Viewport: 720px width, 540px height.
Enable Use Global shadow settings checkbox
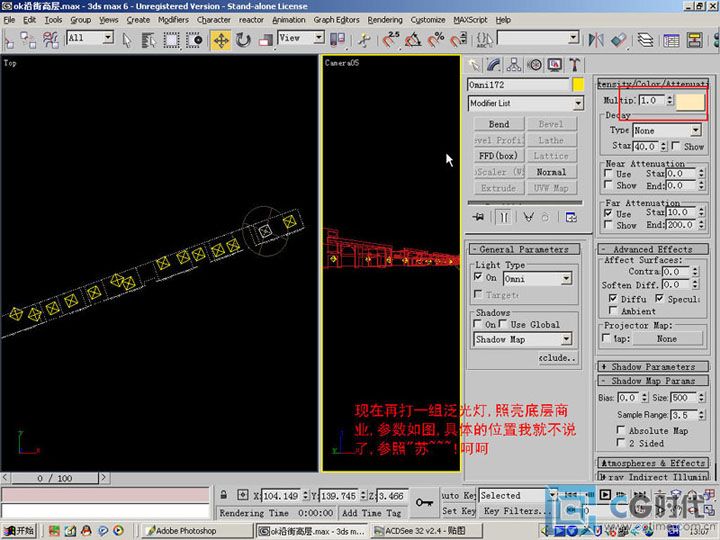503,324
